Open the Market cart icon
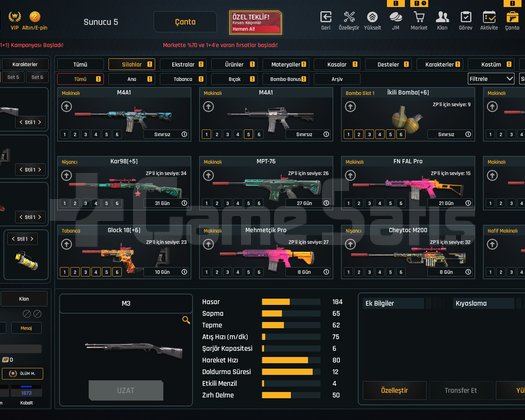Screen dimensions: 525x420 pyautogui.click(x=419, y=17)
